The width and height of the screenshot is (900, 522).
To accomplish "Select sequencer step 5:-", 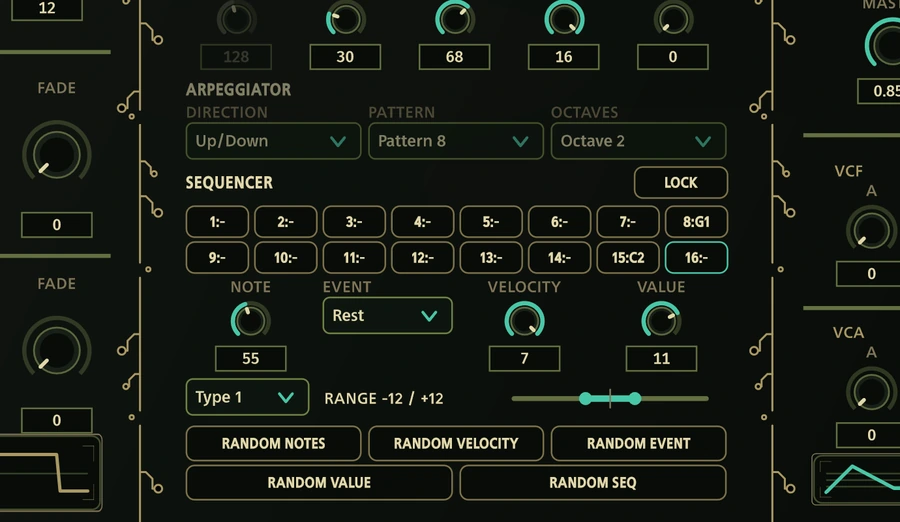I will (x=491, y=222).
